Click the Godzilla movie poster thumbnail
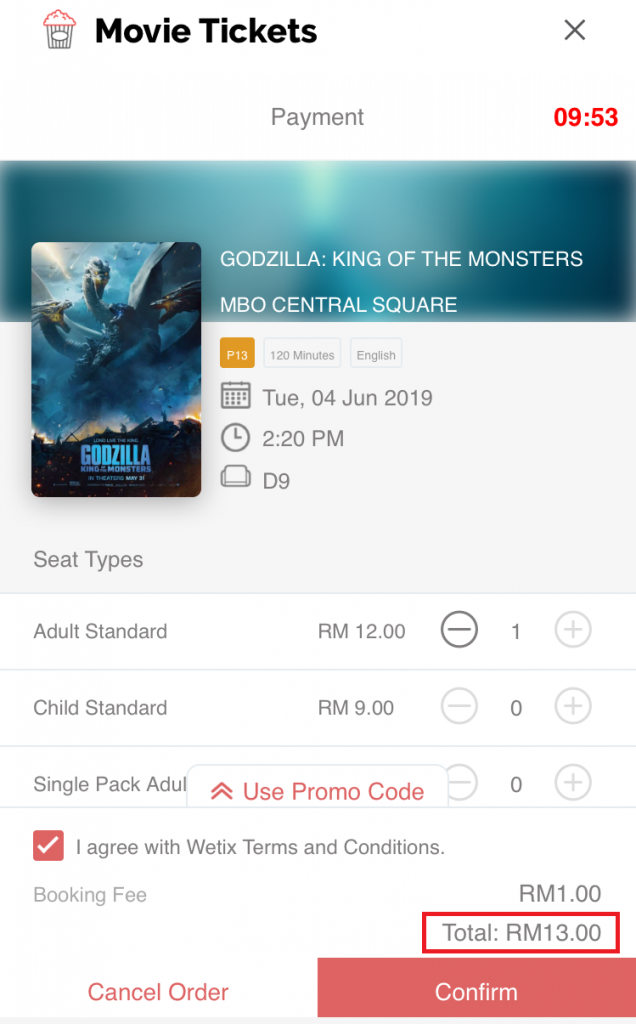 [x=116, y=370]
